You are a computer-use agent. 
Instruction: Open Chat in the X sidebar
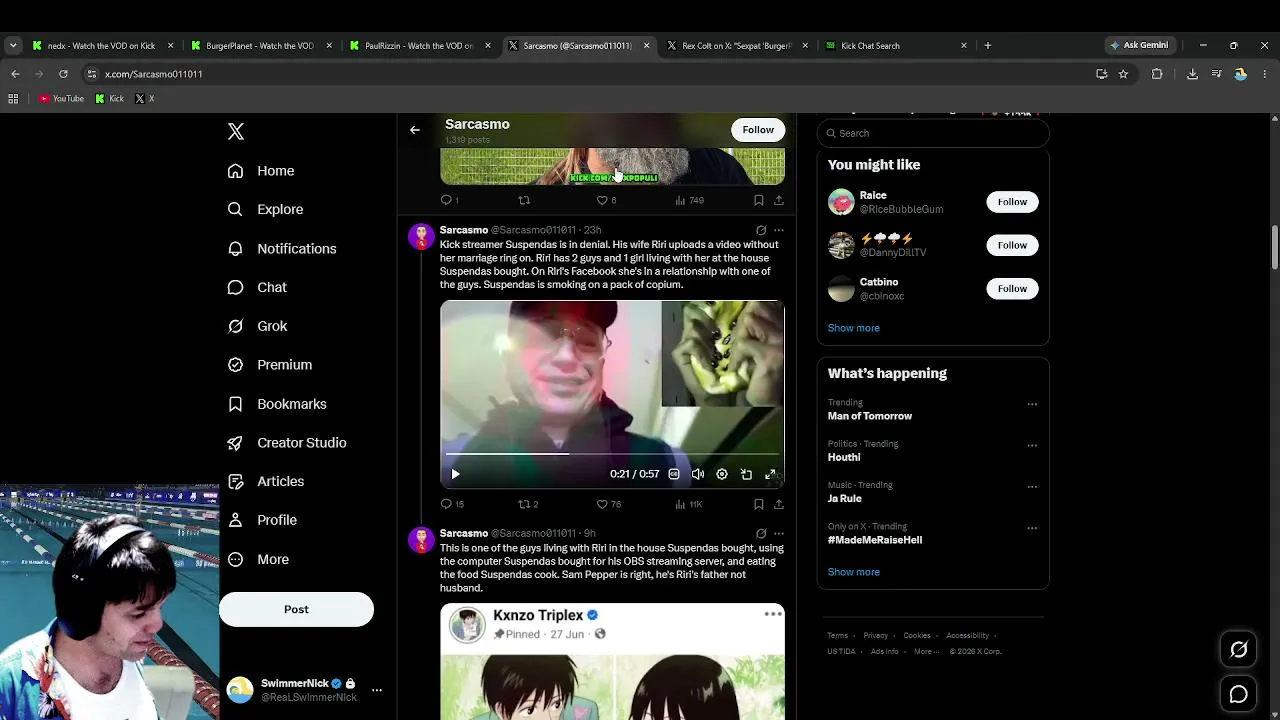pyautogui.click(x=257, y=287)
